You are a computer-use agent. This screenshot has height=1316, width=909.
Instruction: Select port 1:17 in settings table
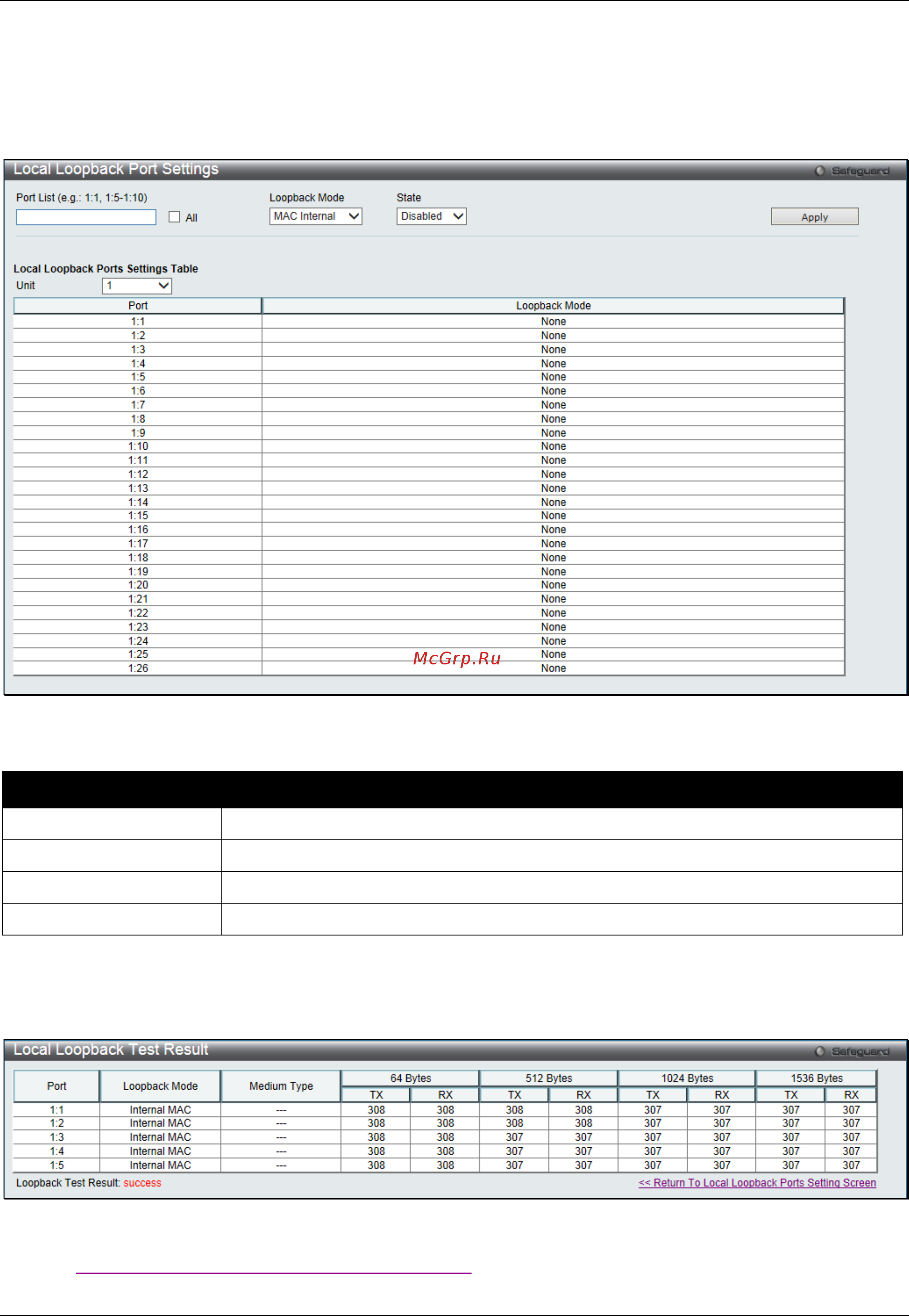click(138, 543)
